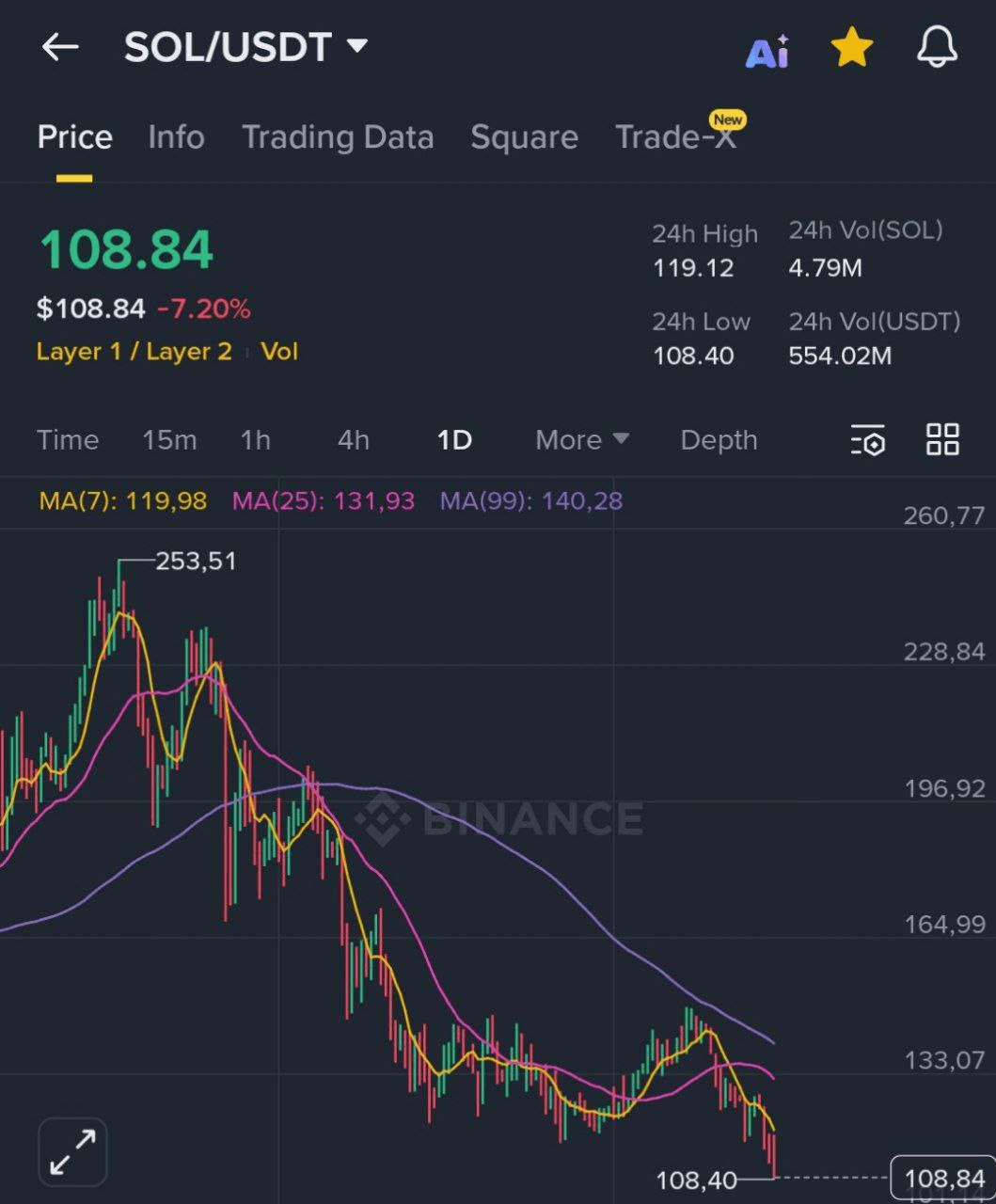Tap the Layer 1 / Layer 2 tag
This screenshot has height=1204, width=996.
pos(134,352)
